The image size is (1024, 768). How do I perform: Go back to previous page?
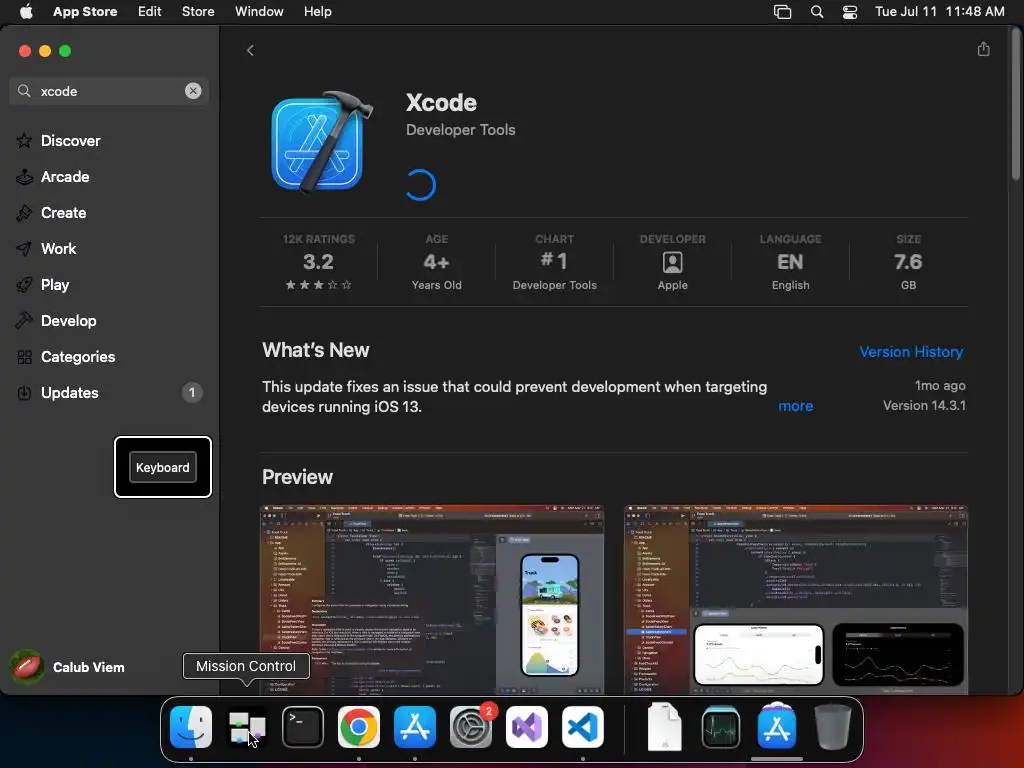tap(250, 50)
